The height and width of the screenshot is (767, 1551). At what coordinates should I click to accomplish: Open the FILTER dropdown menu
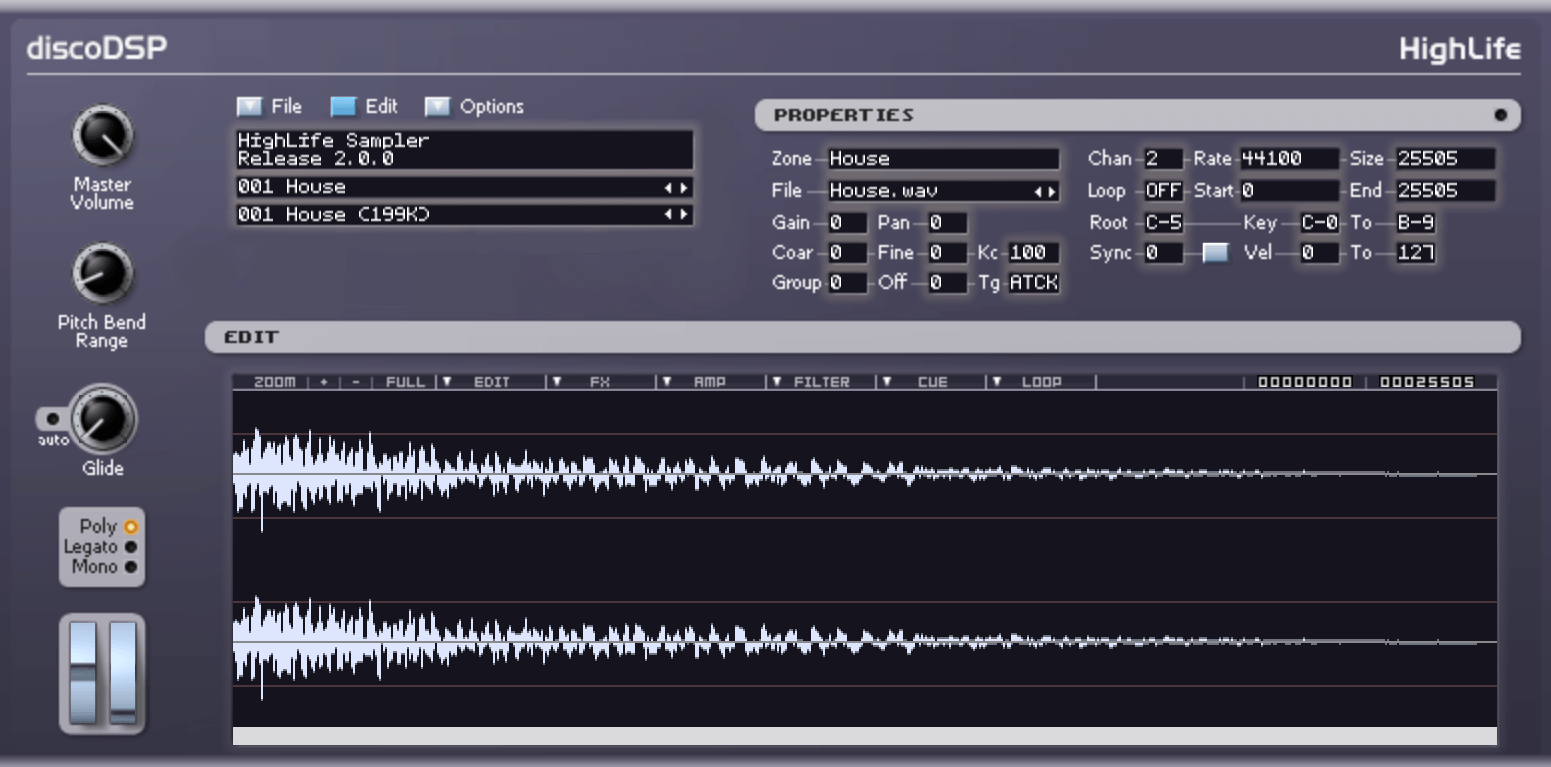(820, 382)
